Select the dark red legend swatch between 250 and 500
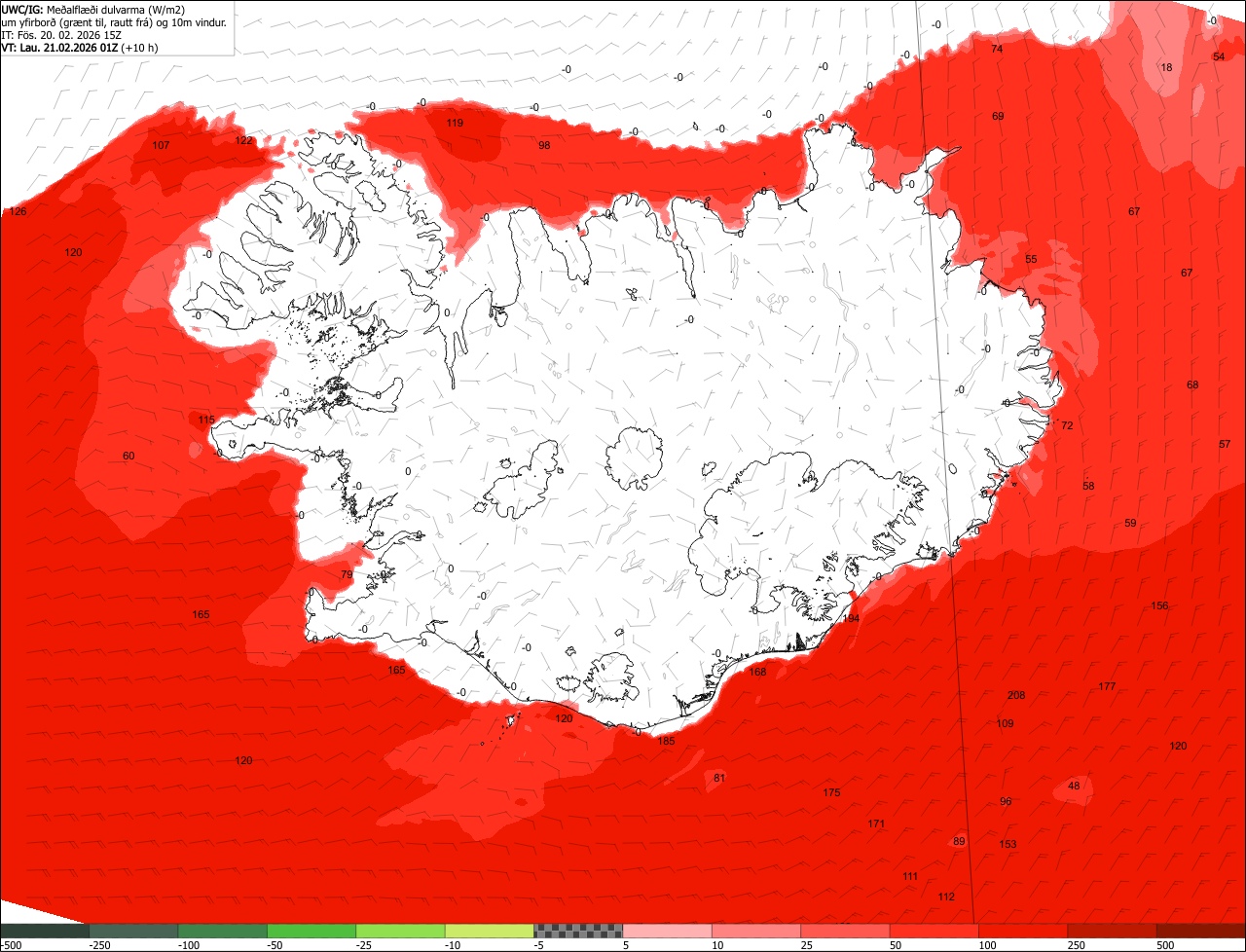1246x952 pixels. click(x=1112, y=931)
